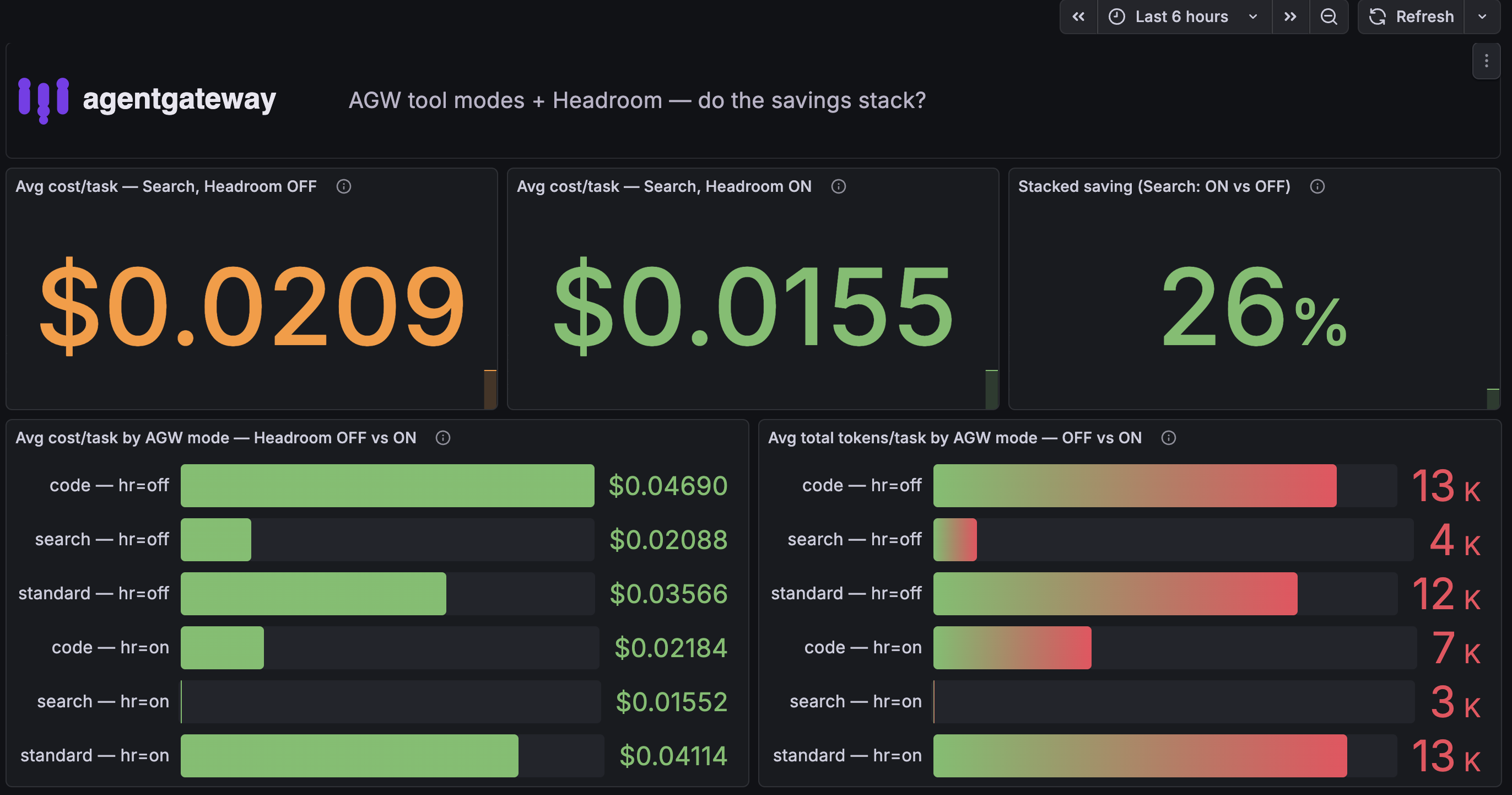Click the 4 K tokens value for search hr=off
This screenshot has height=795, width=1512.
coord(1455,540)
